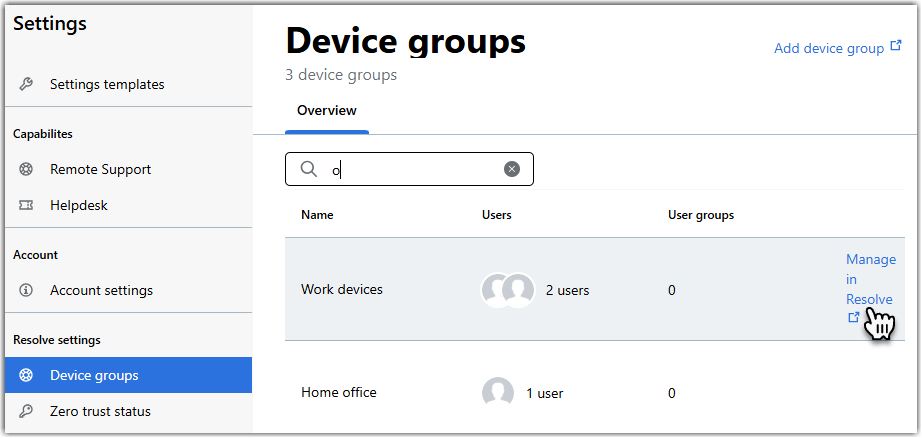Open Settings templates in sidebar
922x438 pixels.
107,84
